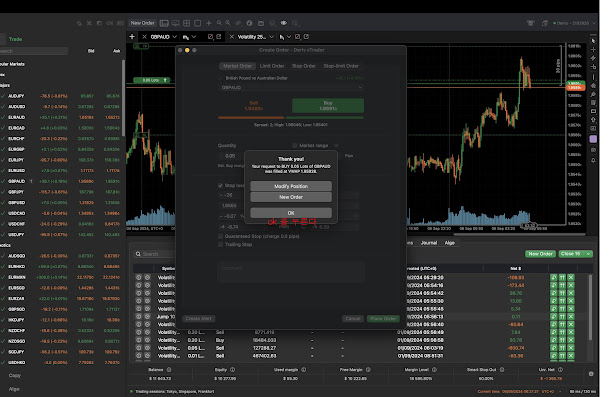Click the settings gear beside the account summary
The height and width of the screenshot is (397, 615).
coord(591,374)
